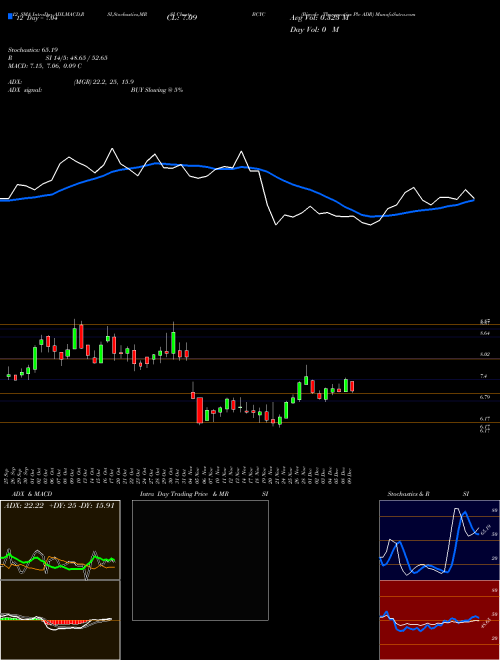Click inside the empty Intra Day Trading Price chart
Screen dimensions: 500x660
[x=200, y=560]
